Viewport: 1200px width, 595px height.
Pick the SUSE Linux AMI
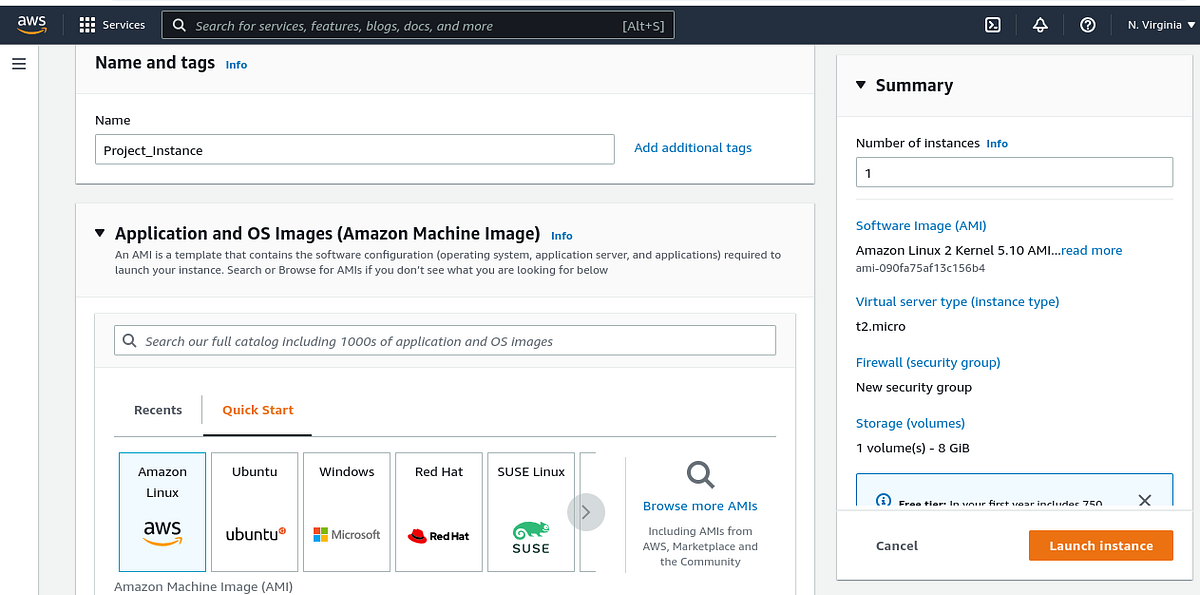(x=530, y=511)
